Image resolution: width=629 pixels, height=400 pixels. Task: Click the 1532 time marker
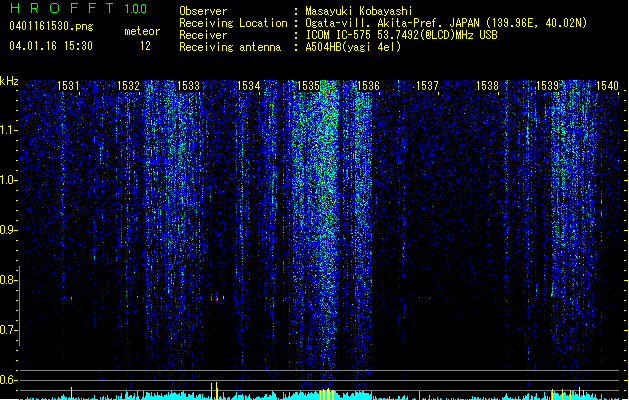128,86
